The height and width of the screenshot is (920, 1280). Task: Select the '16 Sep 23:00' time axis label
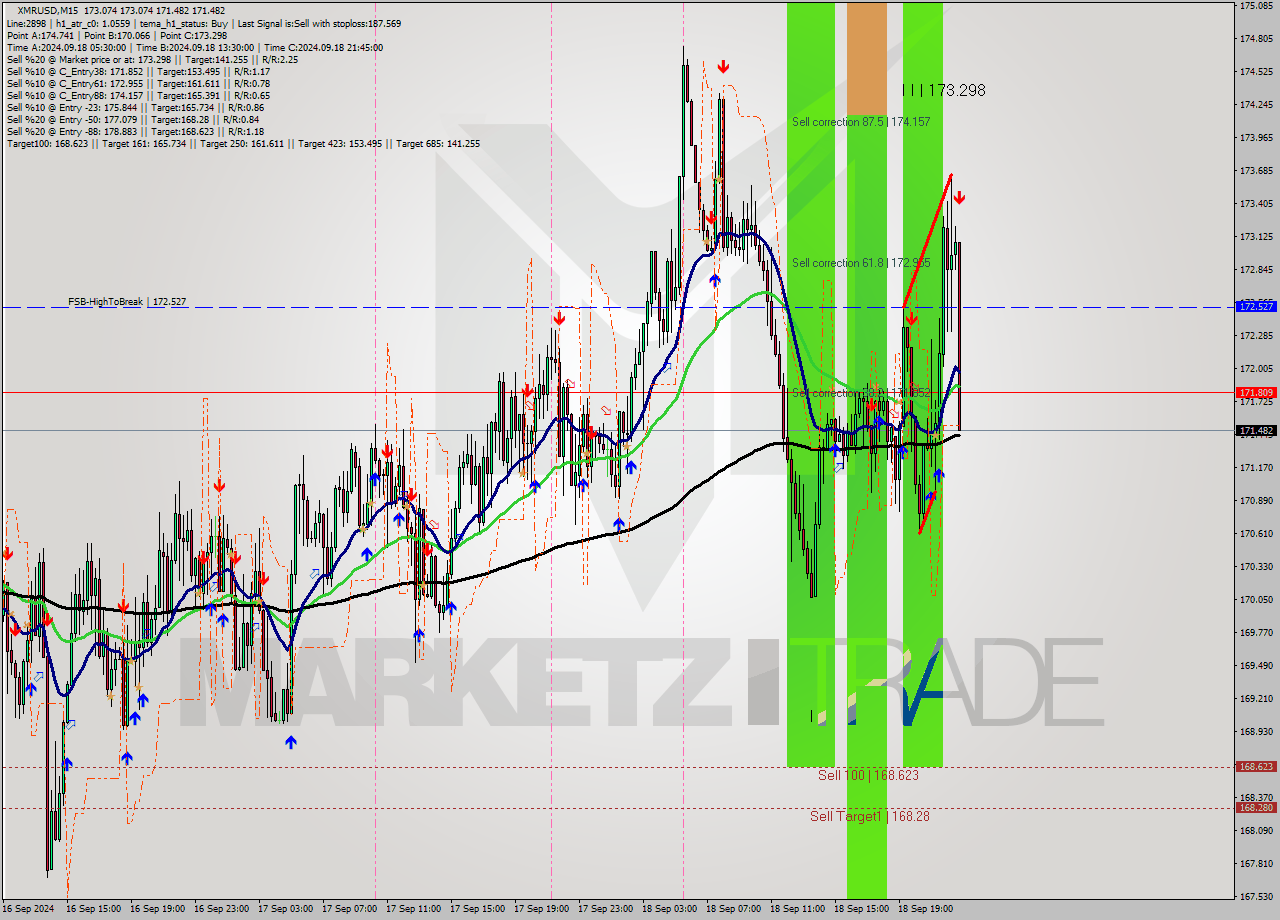click(x=221, y=909)
